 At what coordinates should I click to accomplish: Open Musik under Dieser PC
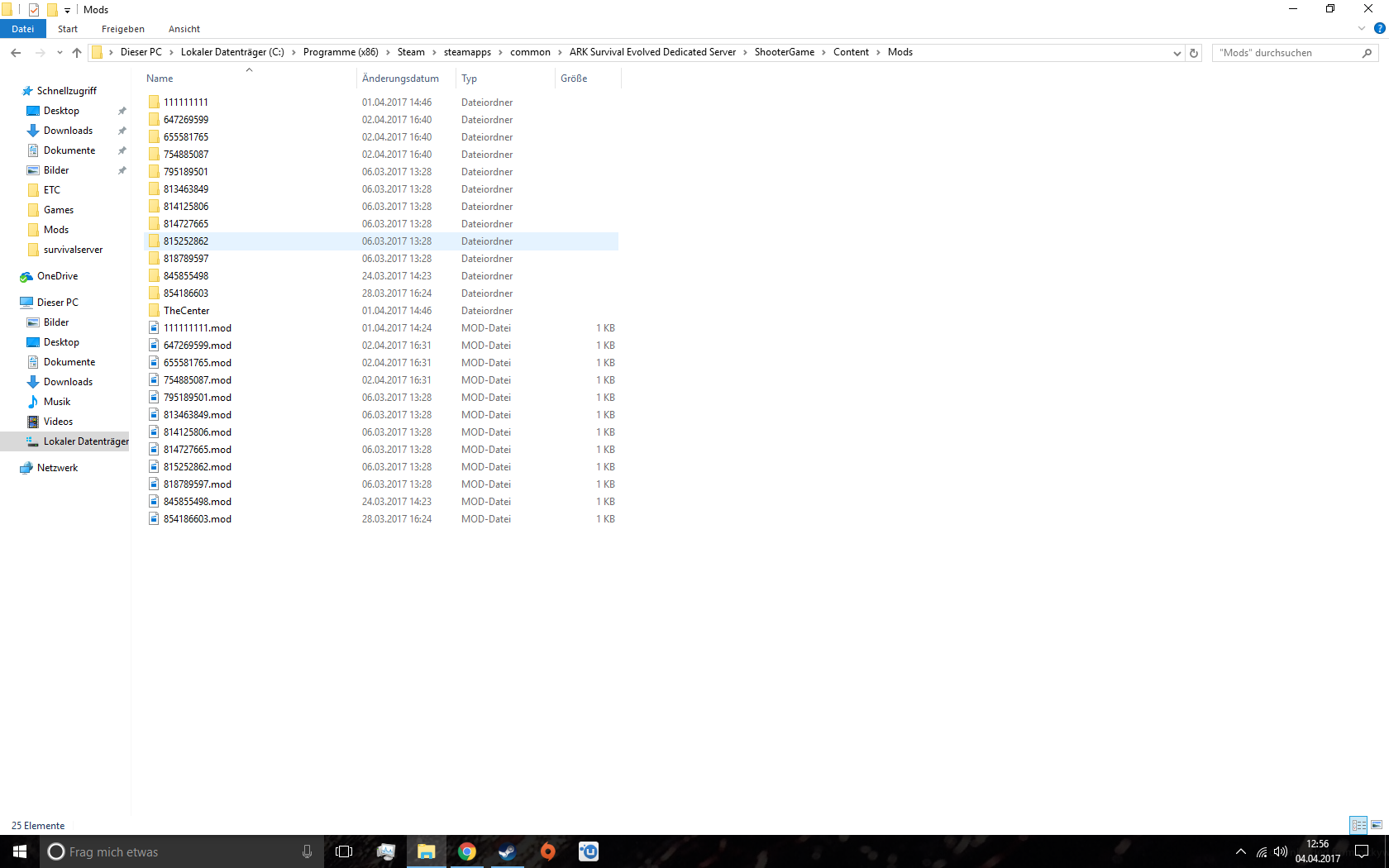57,402
